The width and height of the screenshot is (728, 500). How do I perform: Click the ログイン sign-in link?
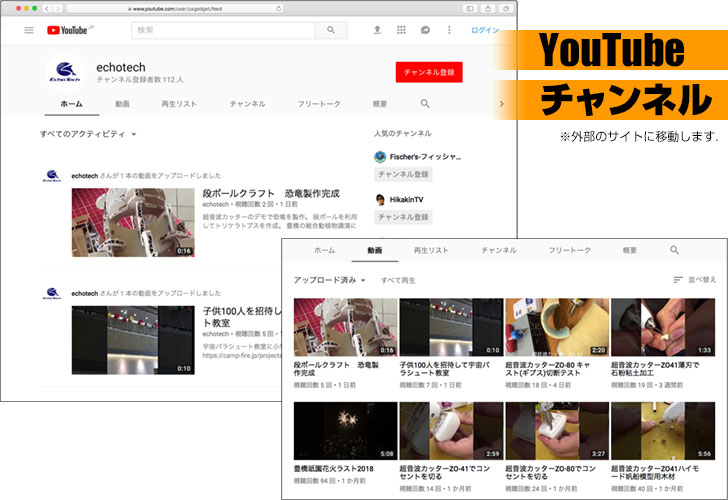click(x=485, y=30)
